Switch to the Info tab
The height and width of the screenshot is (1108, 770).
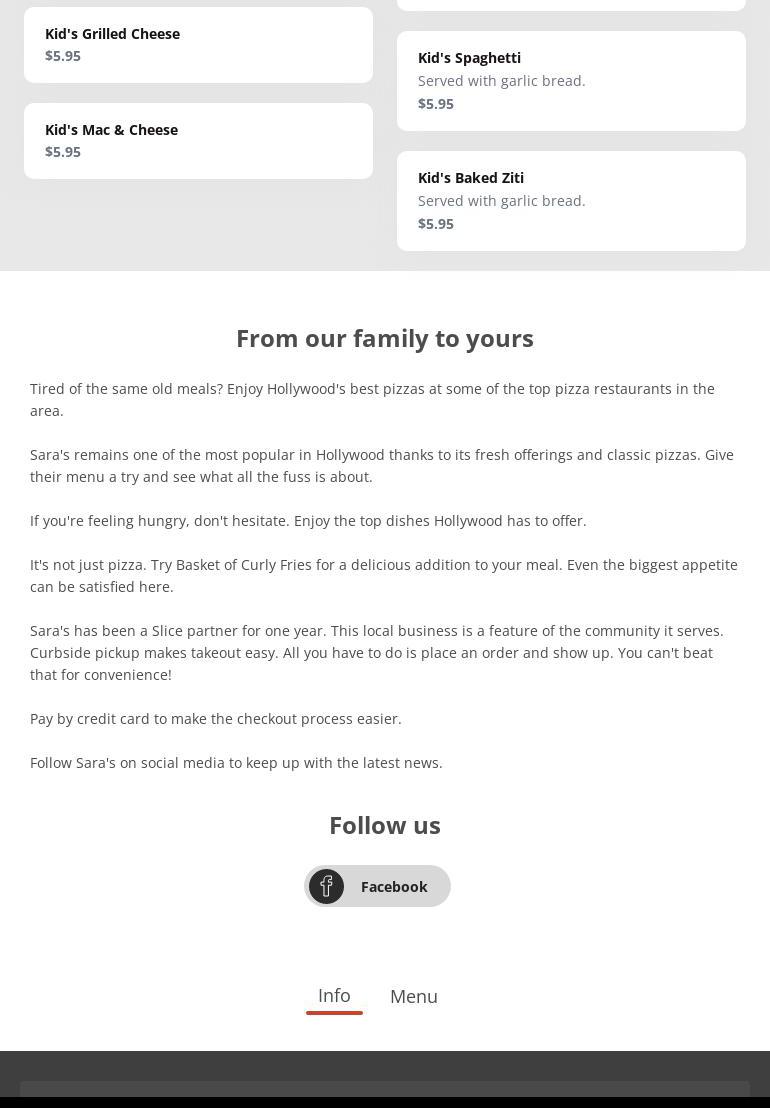[334, 996]
